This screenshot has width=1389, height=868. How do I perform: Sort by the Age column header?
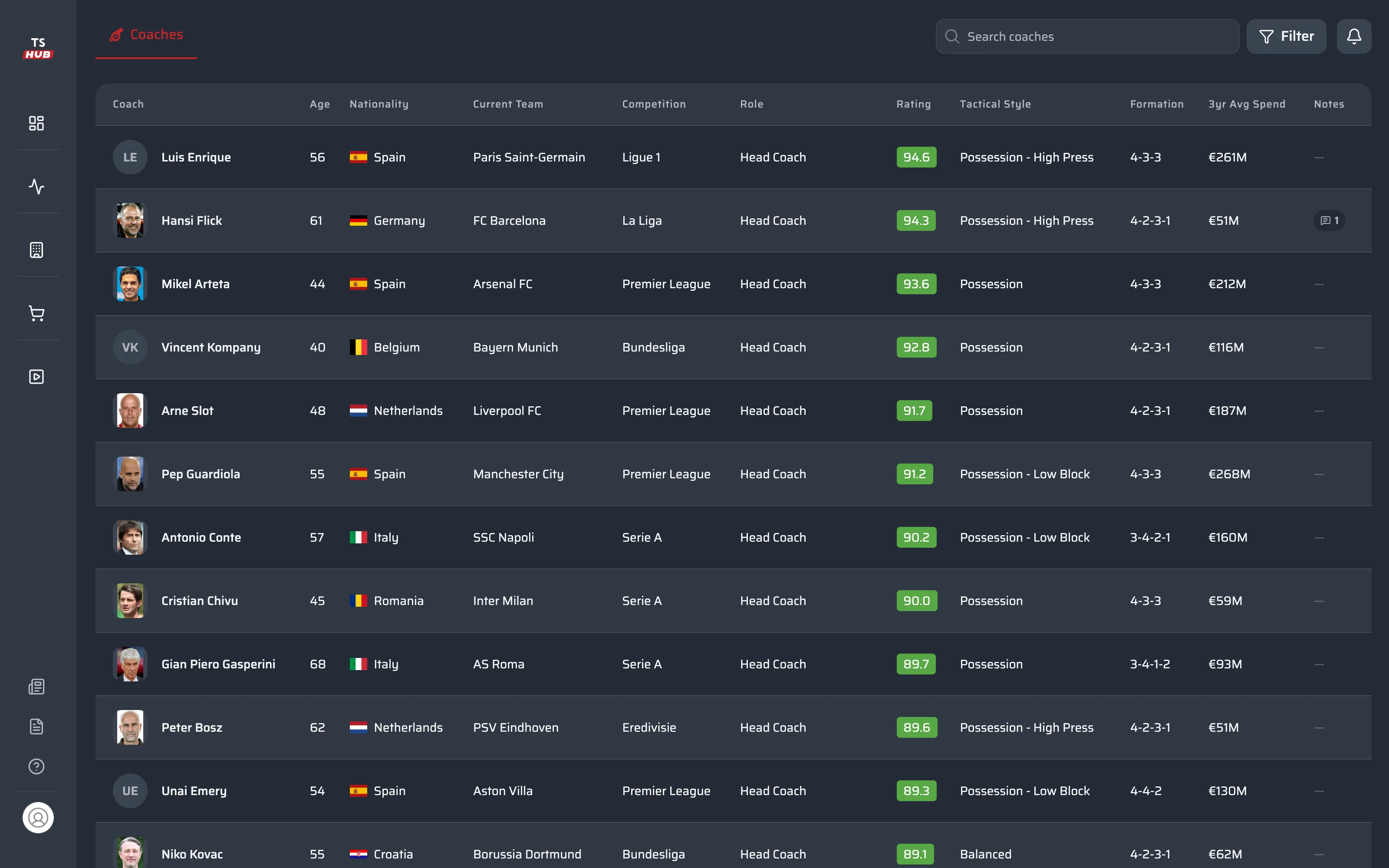point(320,104)
